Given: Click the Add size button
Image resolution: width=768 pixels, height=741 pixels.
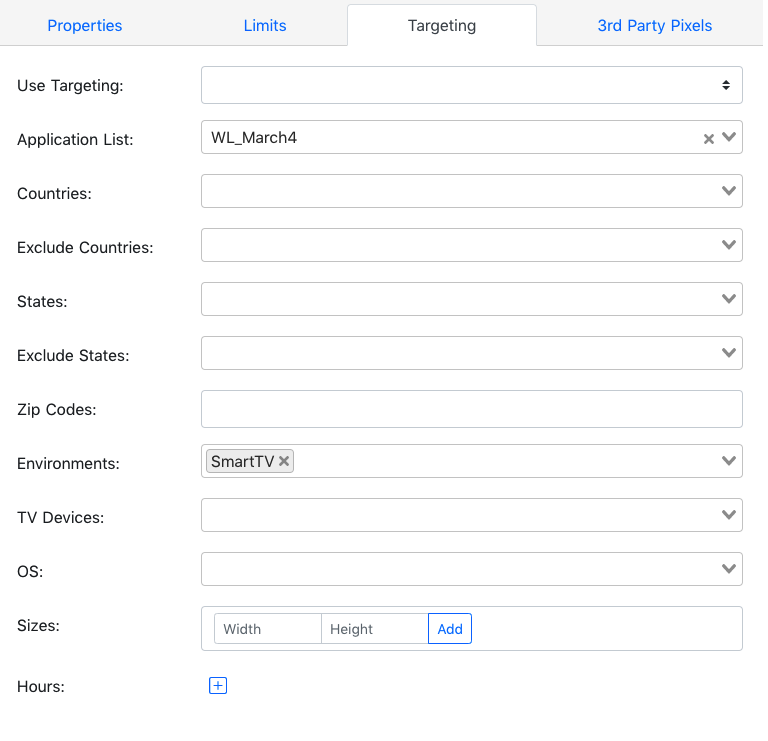Looking at the screenshot, I should [x=450, y=628].
